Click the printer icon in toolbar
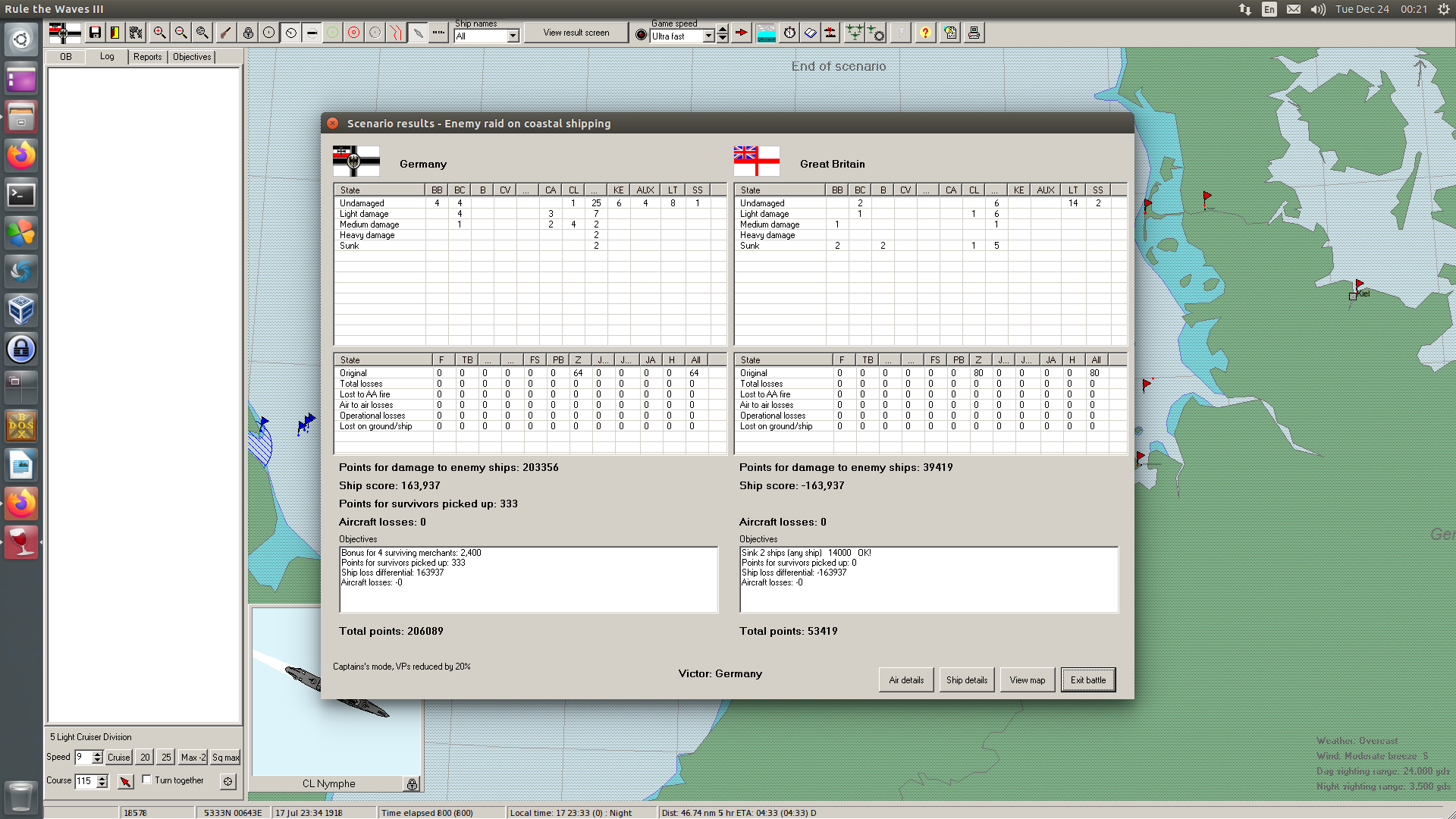The width and height of the screenshot is (1456, 819). [x=974, y=33]
